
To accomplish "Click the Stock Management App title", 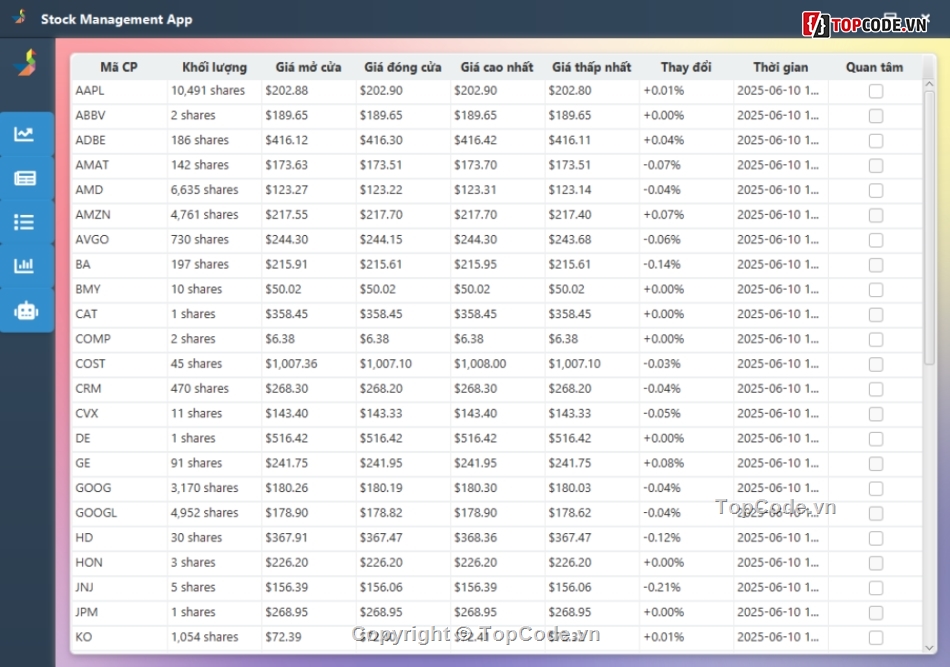I will (116, 19).
